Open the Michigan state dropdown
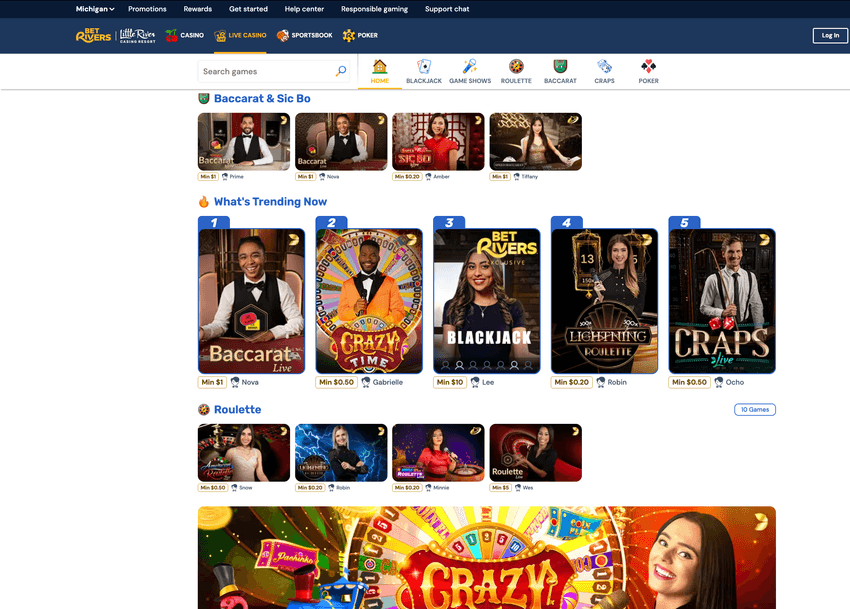 94,8
